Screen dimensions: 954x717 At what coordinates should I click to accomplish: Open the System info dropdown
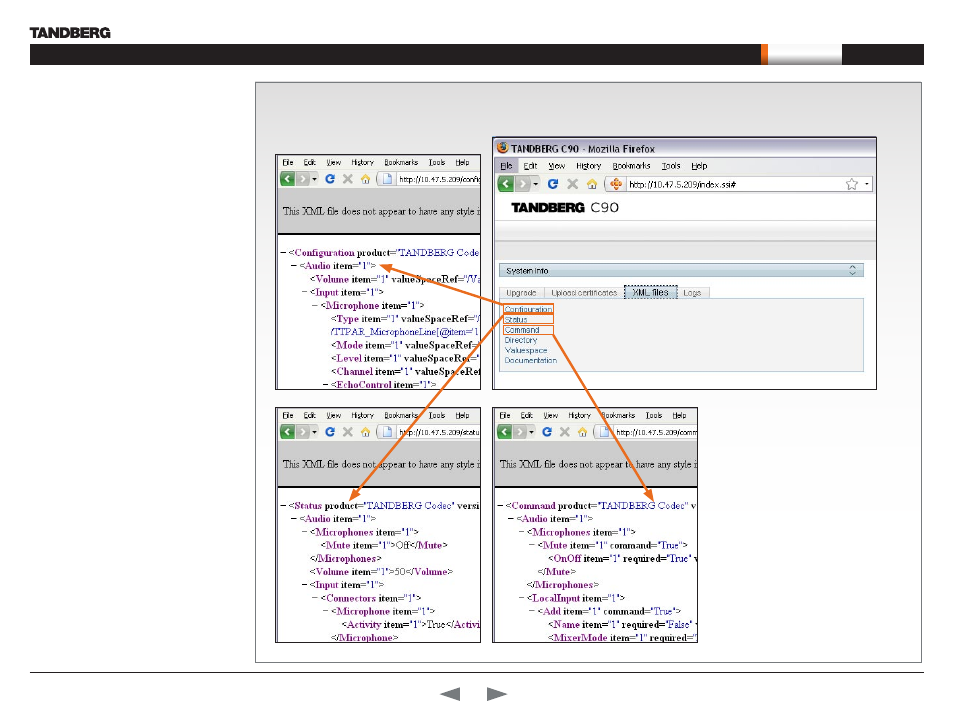pos(852,270)
